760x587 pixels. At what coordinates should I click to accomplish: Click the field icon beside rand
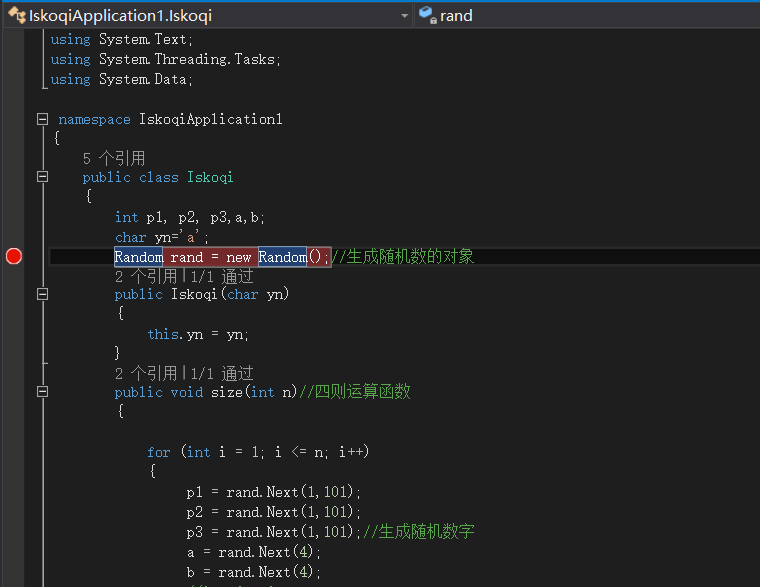click(x=428, y=15)
